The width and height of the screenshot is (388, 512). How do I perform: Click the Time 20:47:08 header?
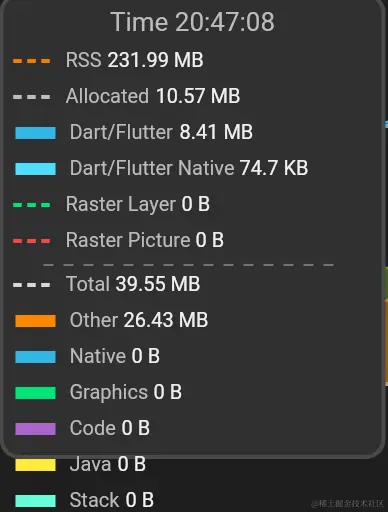(193, 22)
